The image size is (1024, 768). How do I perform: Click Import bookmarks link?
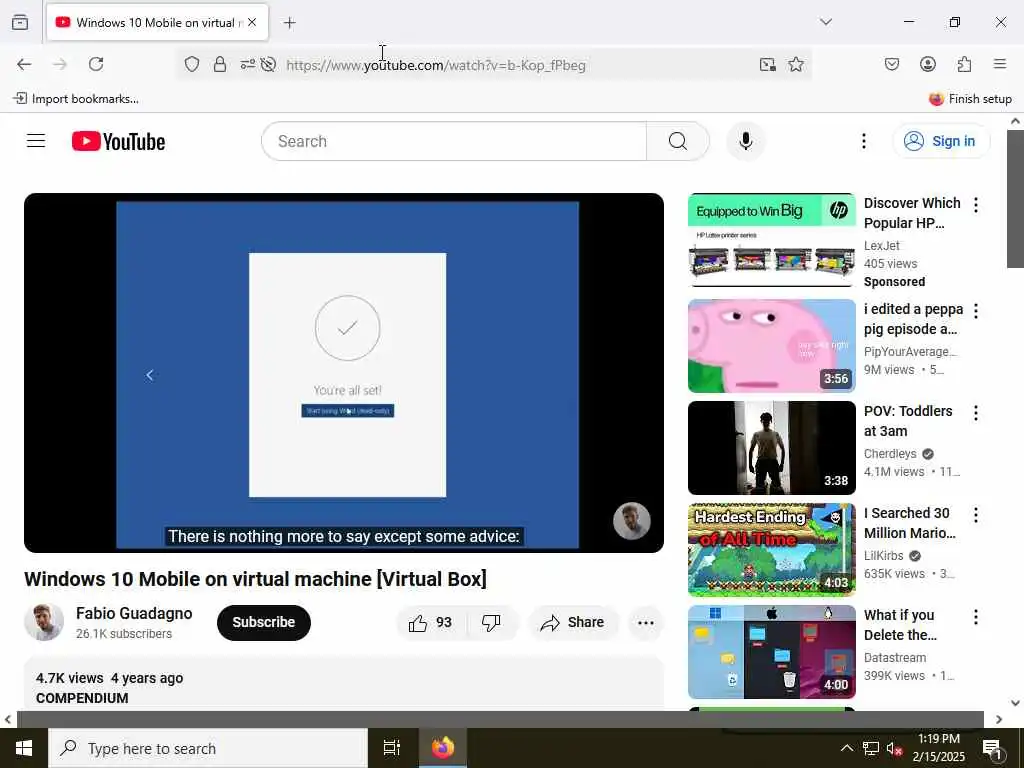coord(76,99)
